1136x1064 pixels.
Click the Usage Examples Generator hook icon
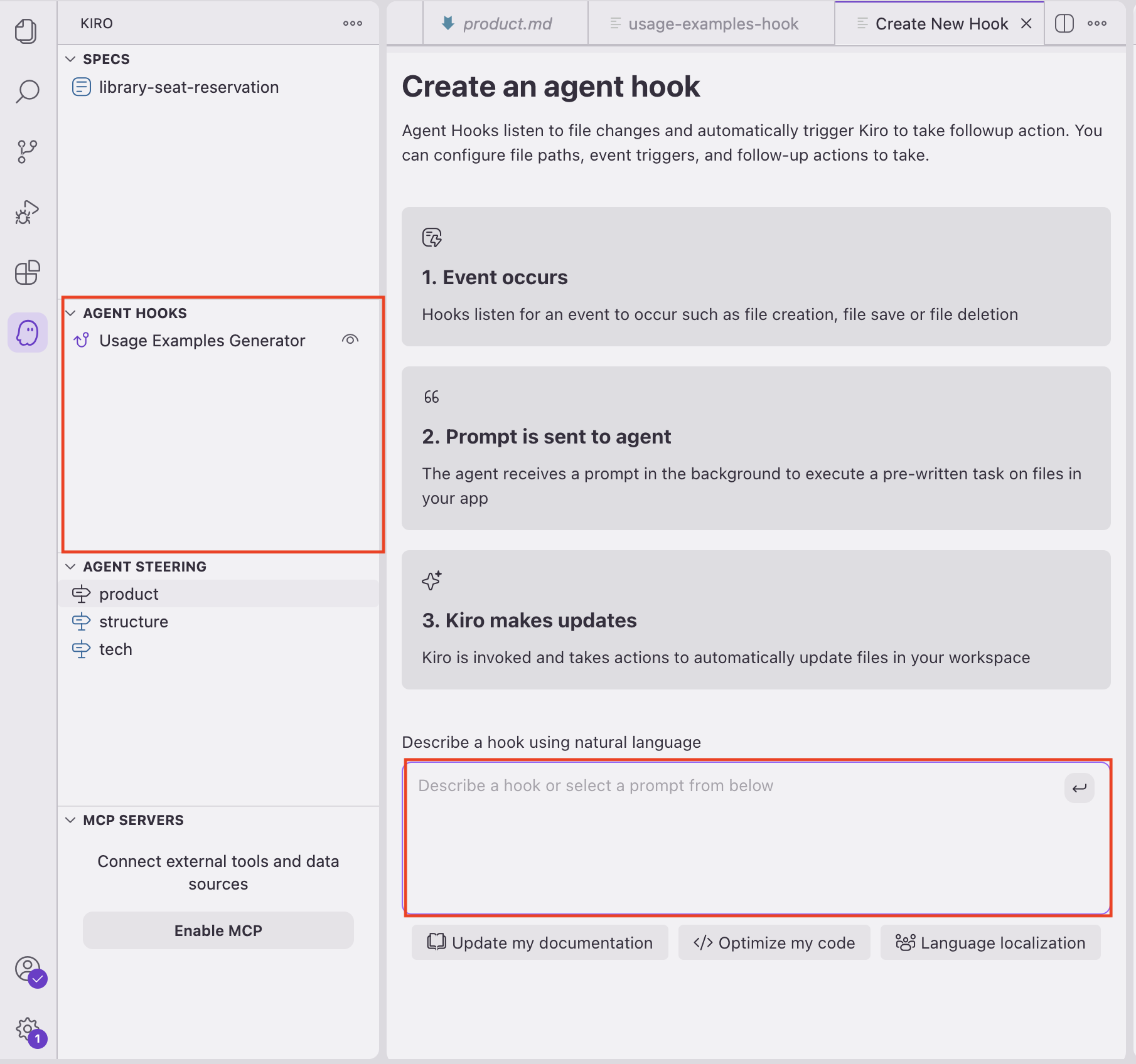tap(82, 340)
